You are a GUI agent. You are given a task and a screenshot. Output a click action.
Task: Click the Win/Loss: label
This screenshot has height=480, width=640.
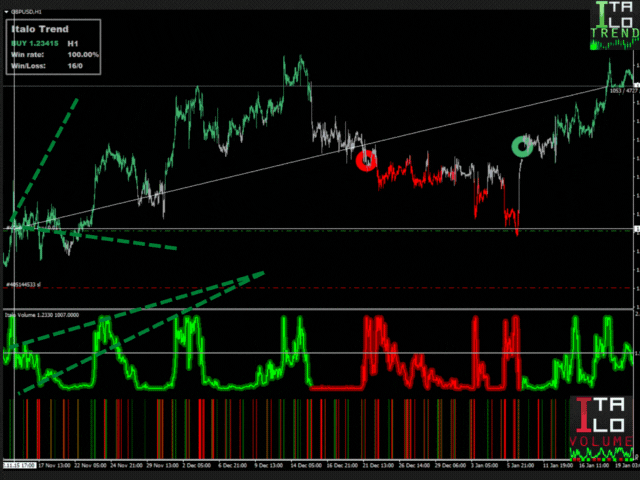[28, 66]
